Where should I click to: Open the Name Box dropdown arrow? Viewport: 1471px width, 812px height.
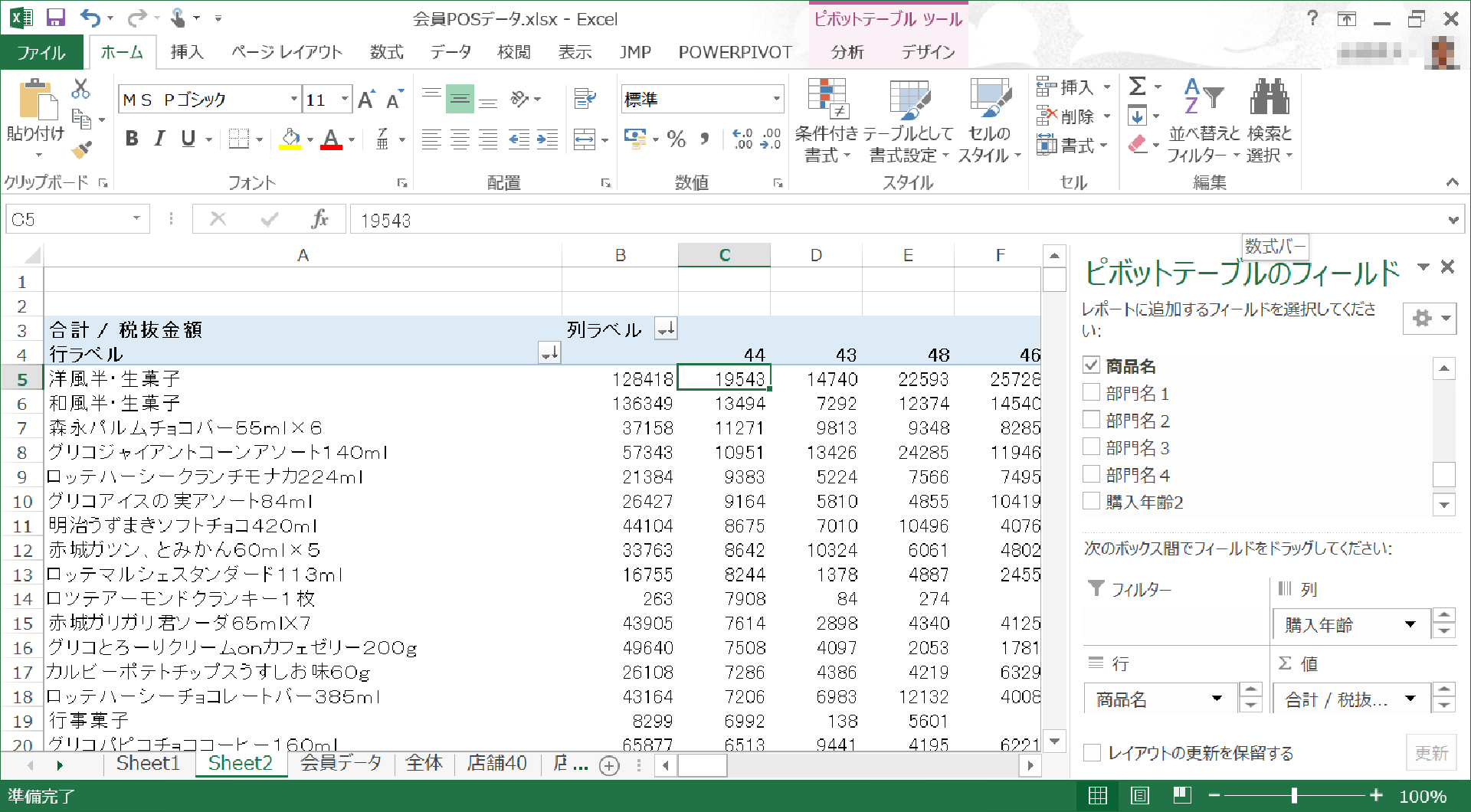136,218
